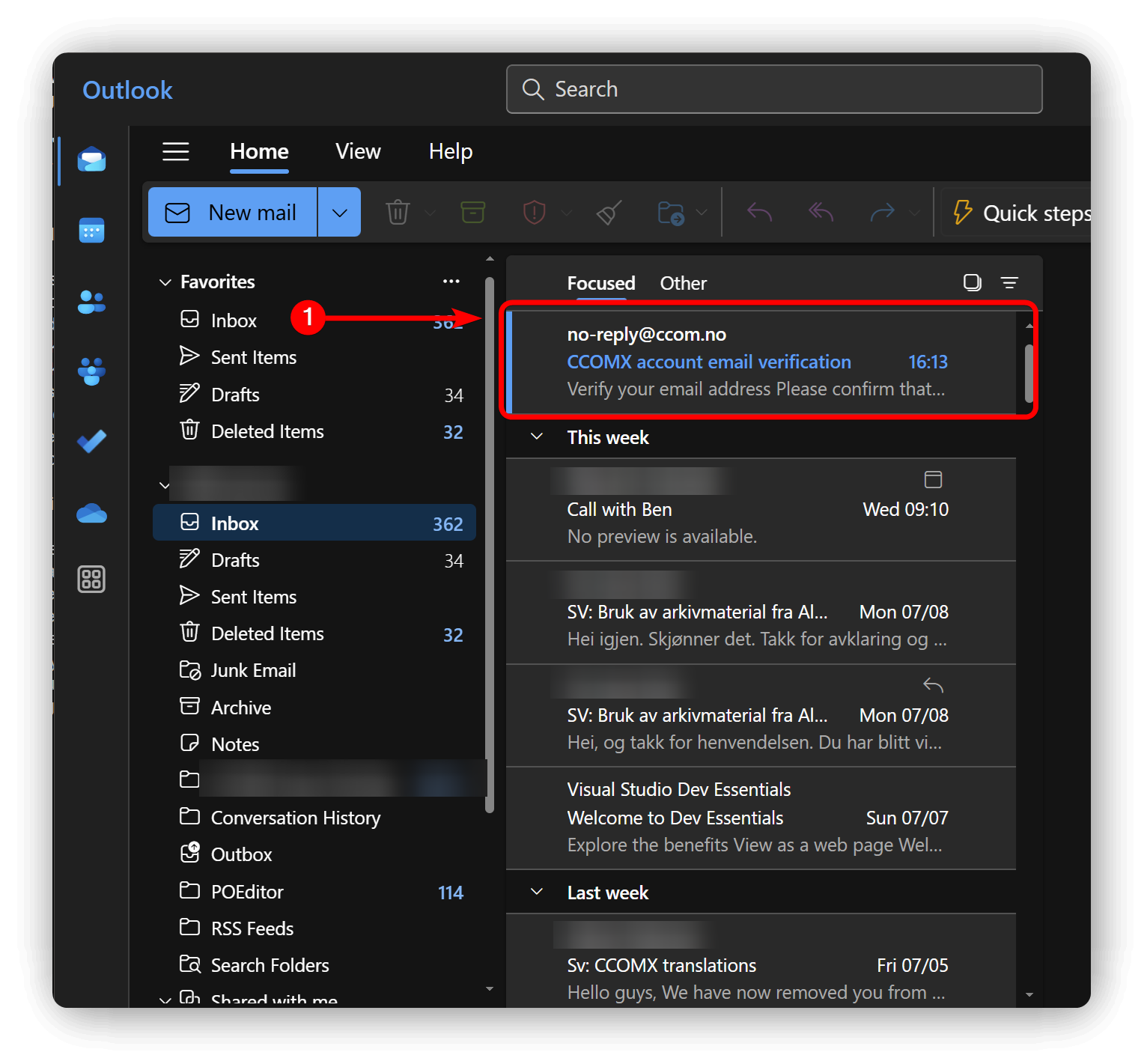Open the Calendar app icon
The image size is (1147, 1064).
coord(91,231)
